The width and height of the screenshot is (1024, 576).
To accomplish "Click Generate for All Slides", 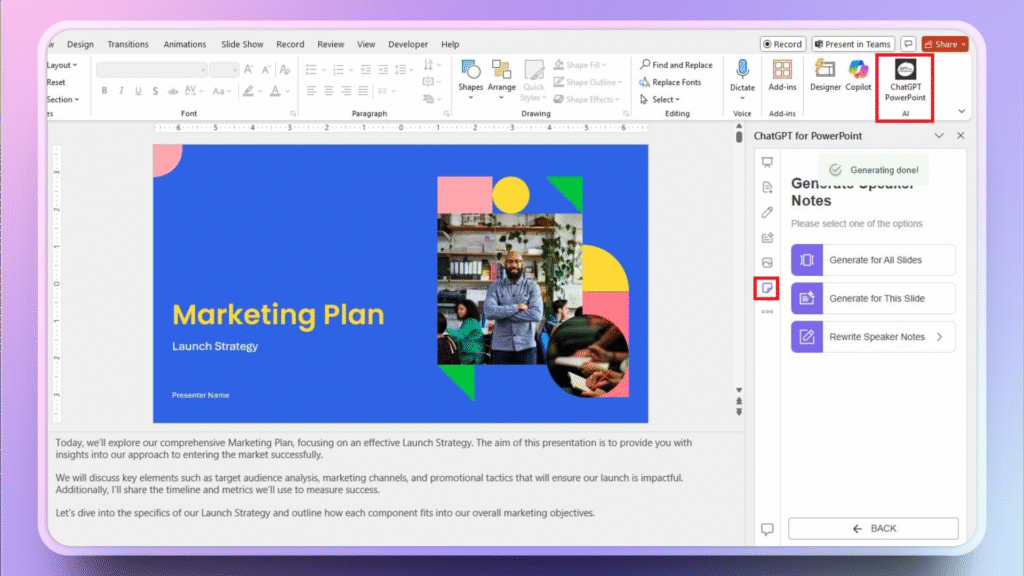I will pyautogui.click(x=872, y=260).
